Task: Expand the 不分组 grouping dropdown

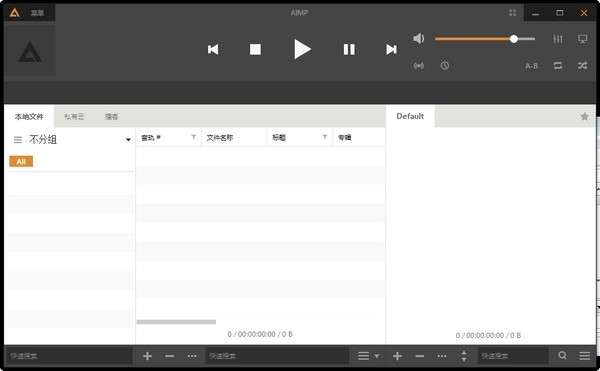Action: tap(128, 140)
